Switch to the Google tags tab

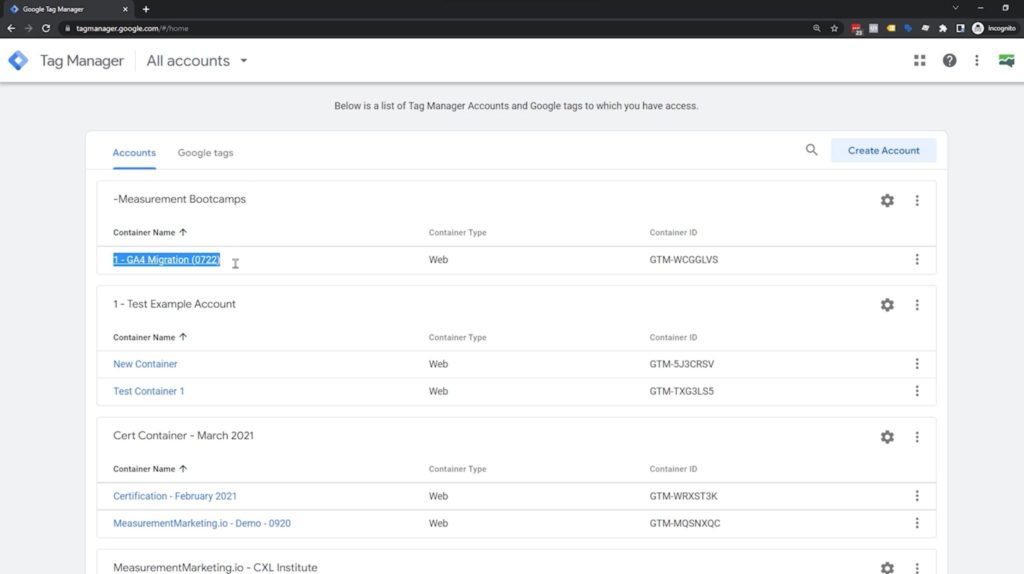[x=205, y=153]
